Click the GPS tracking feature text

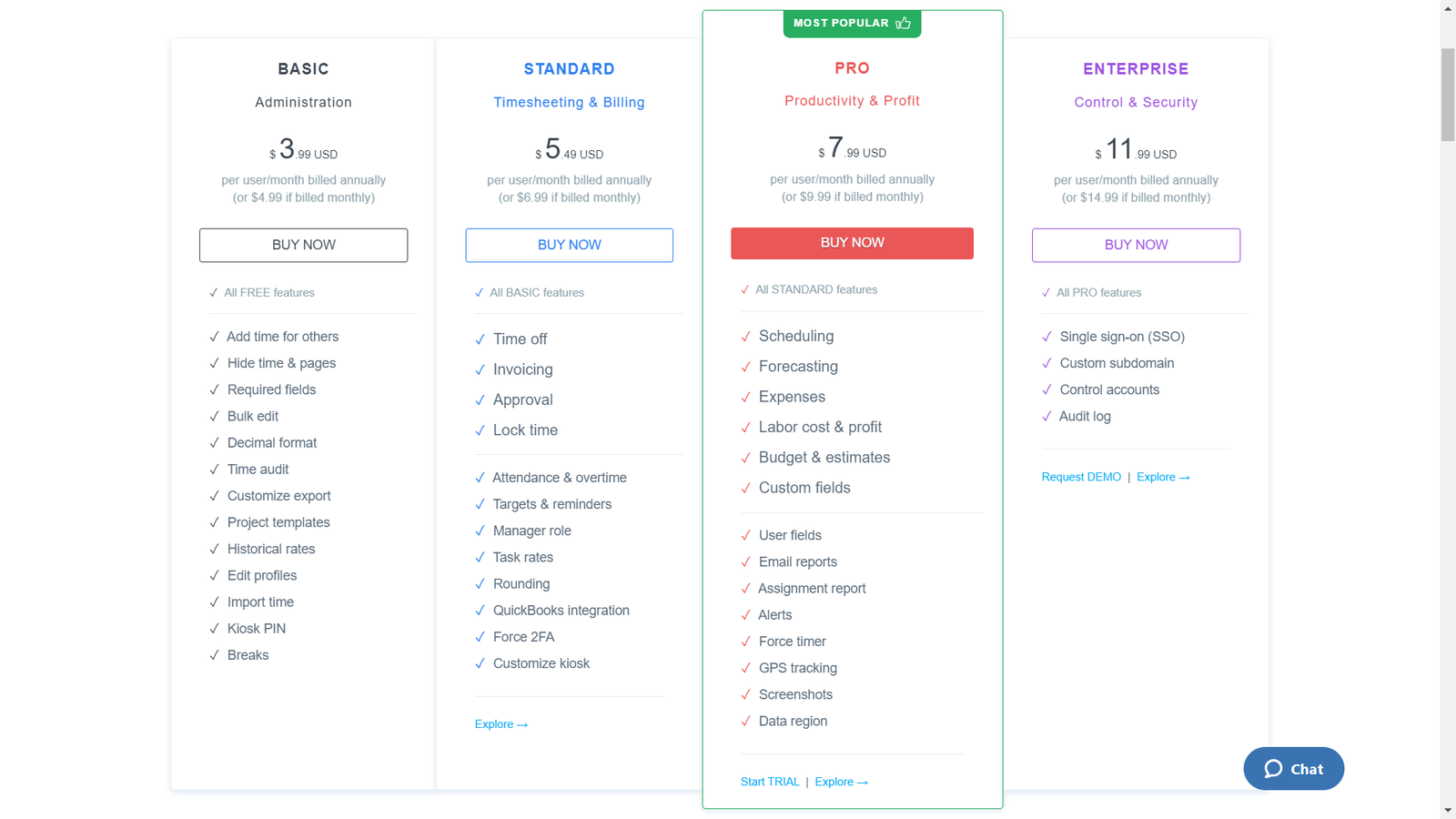(798, 668)
